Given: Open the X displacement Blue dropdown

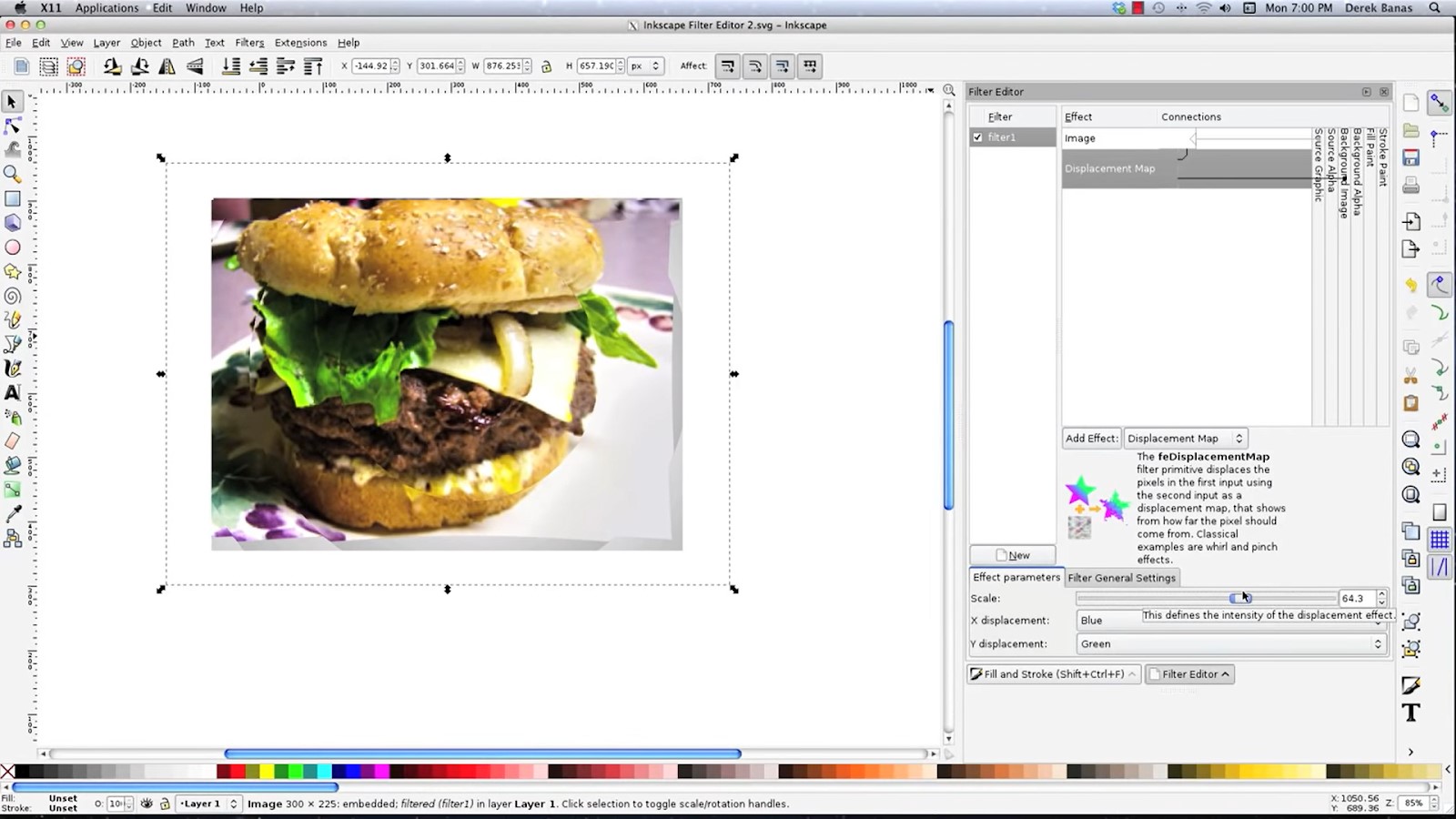Looking at the screenshot, I should [1230, 621].
